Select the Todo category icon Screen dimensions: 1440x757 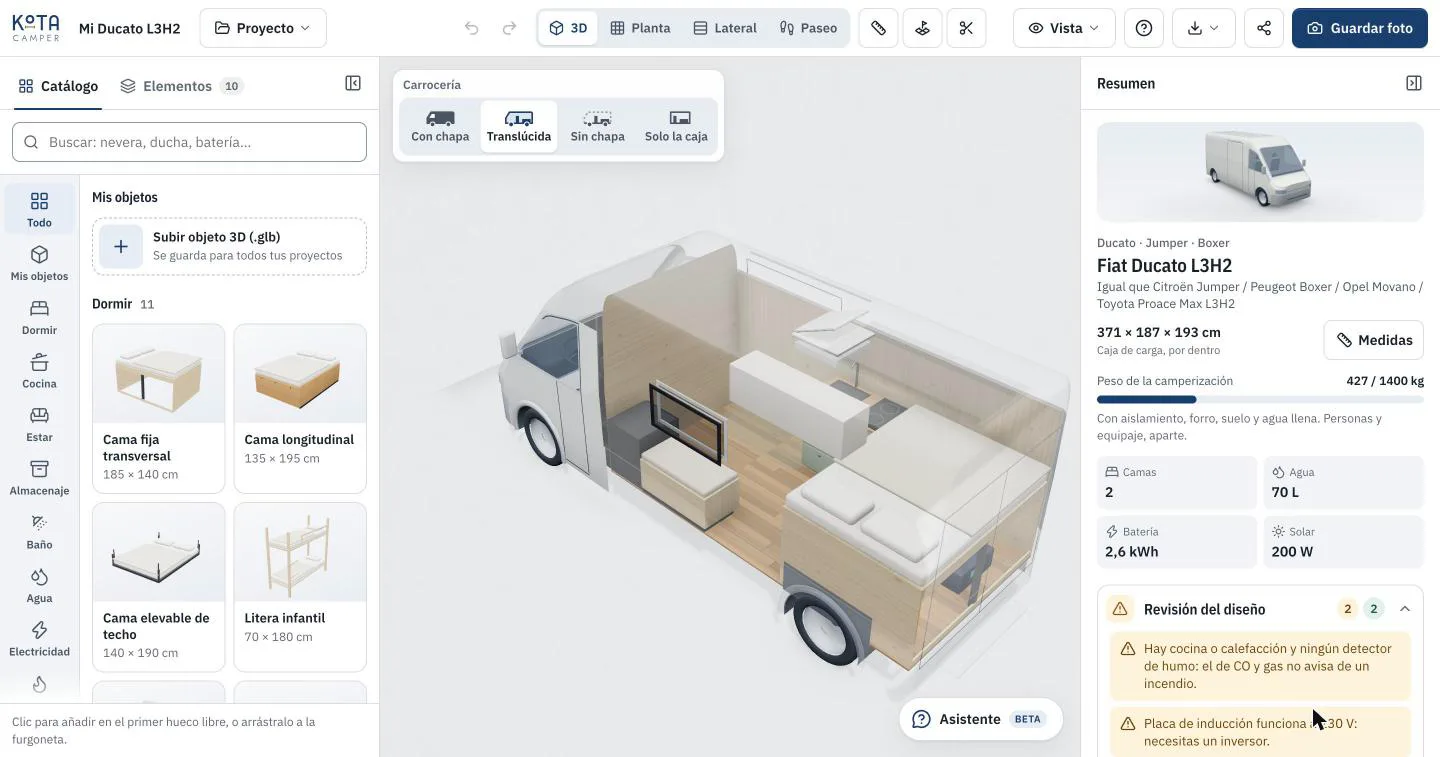[x=39, y=210]
